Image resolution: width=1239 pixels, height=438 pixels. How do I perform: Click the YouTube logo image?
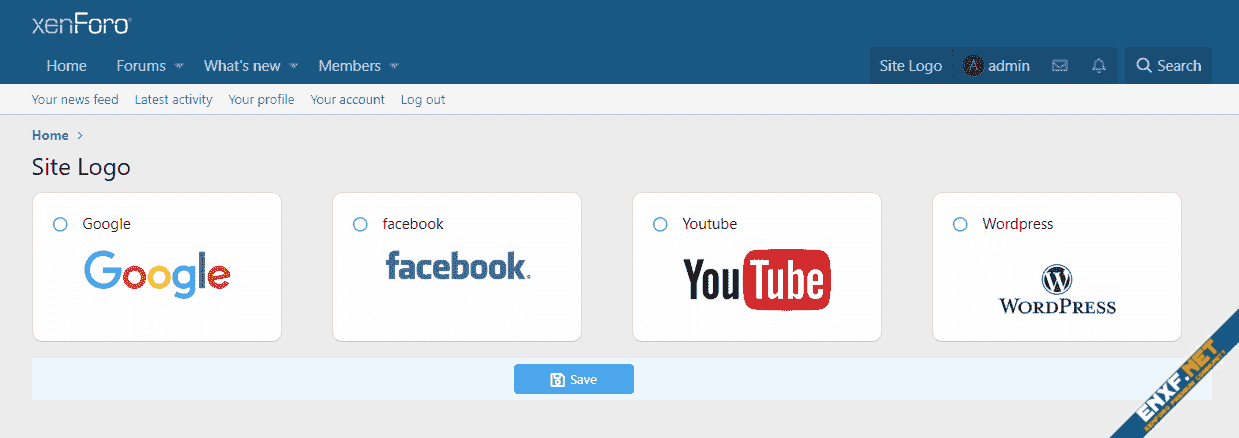[x=757, y=279]
